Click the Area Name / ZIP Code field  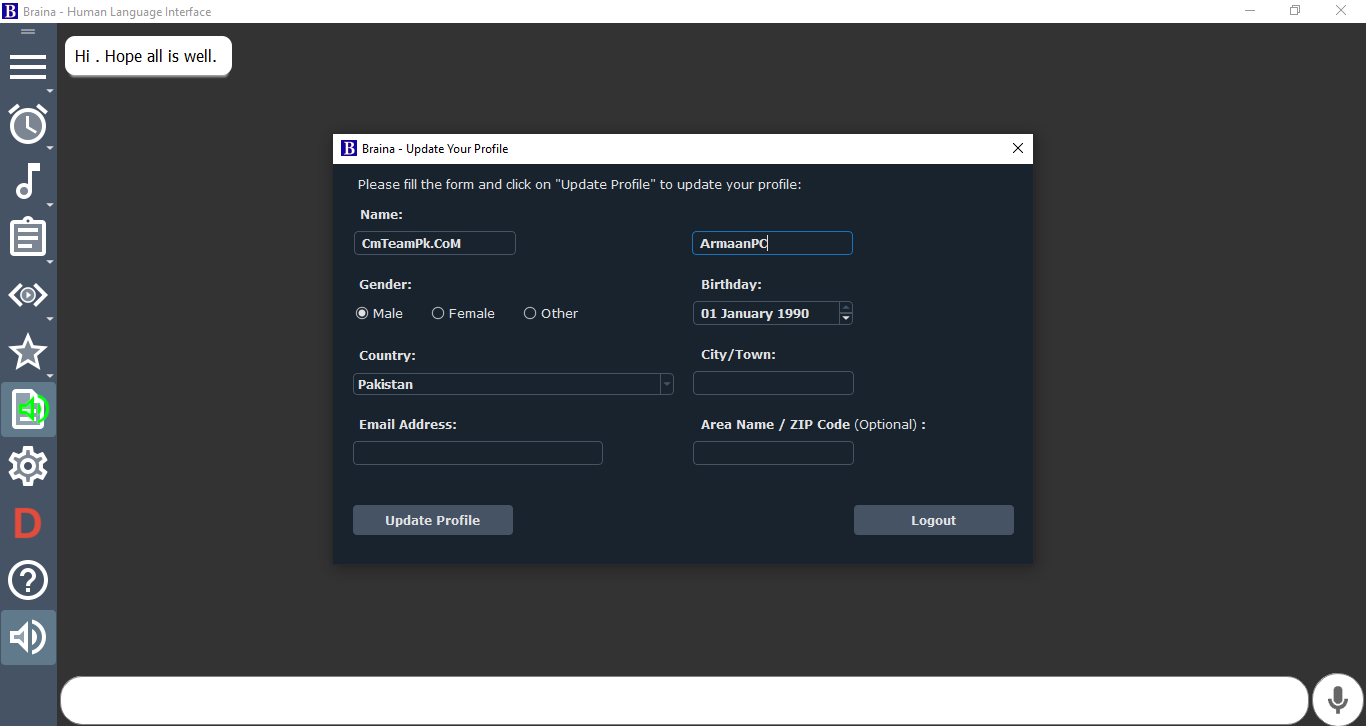click(773, 453)
